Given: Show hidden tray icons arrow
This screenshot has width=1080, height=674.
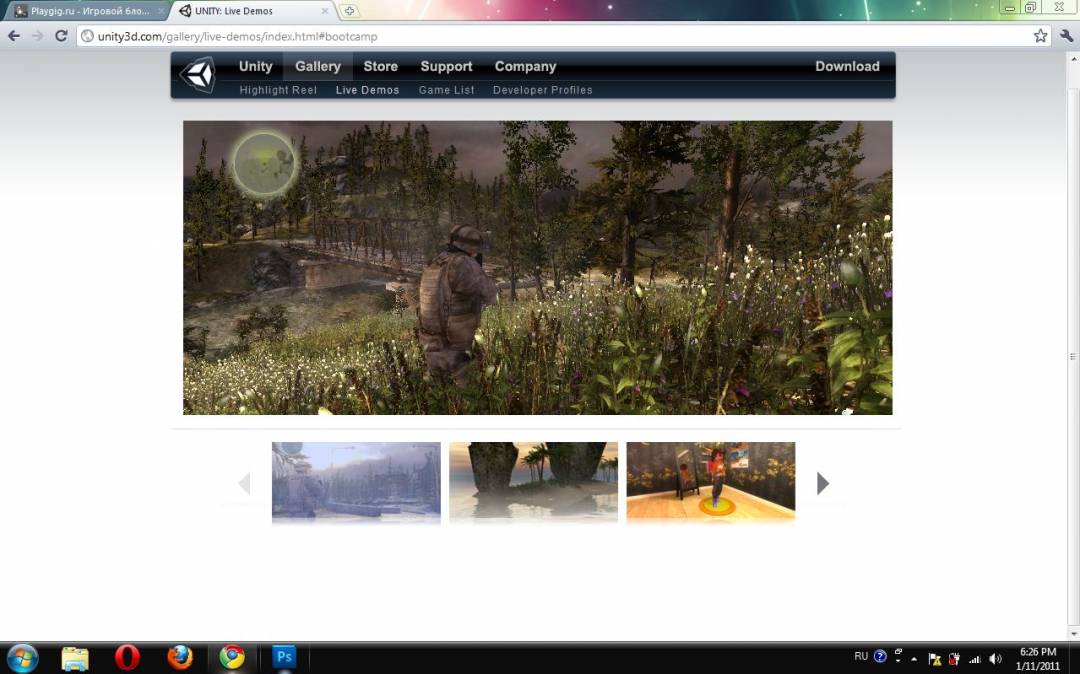Looking at the screenshot, I should [914, 659].
